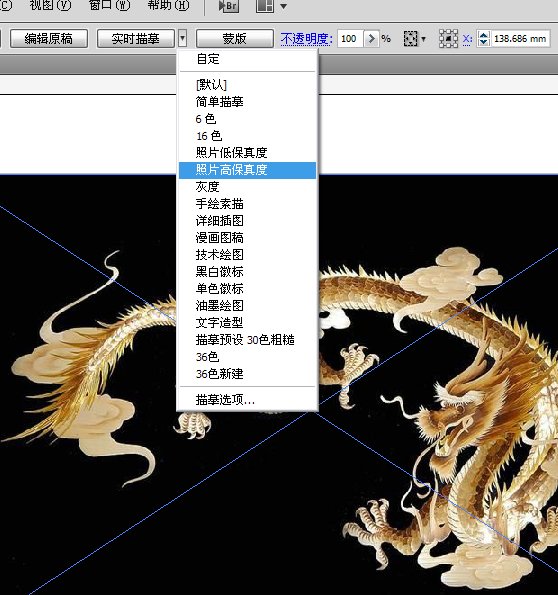The image size is (558, 595).
Task: Click the dashed-square align-to selection icon
Action: tap(410, 39)
